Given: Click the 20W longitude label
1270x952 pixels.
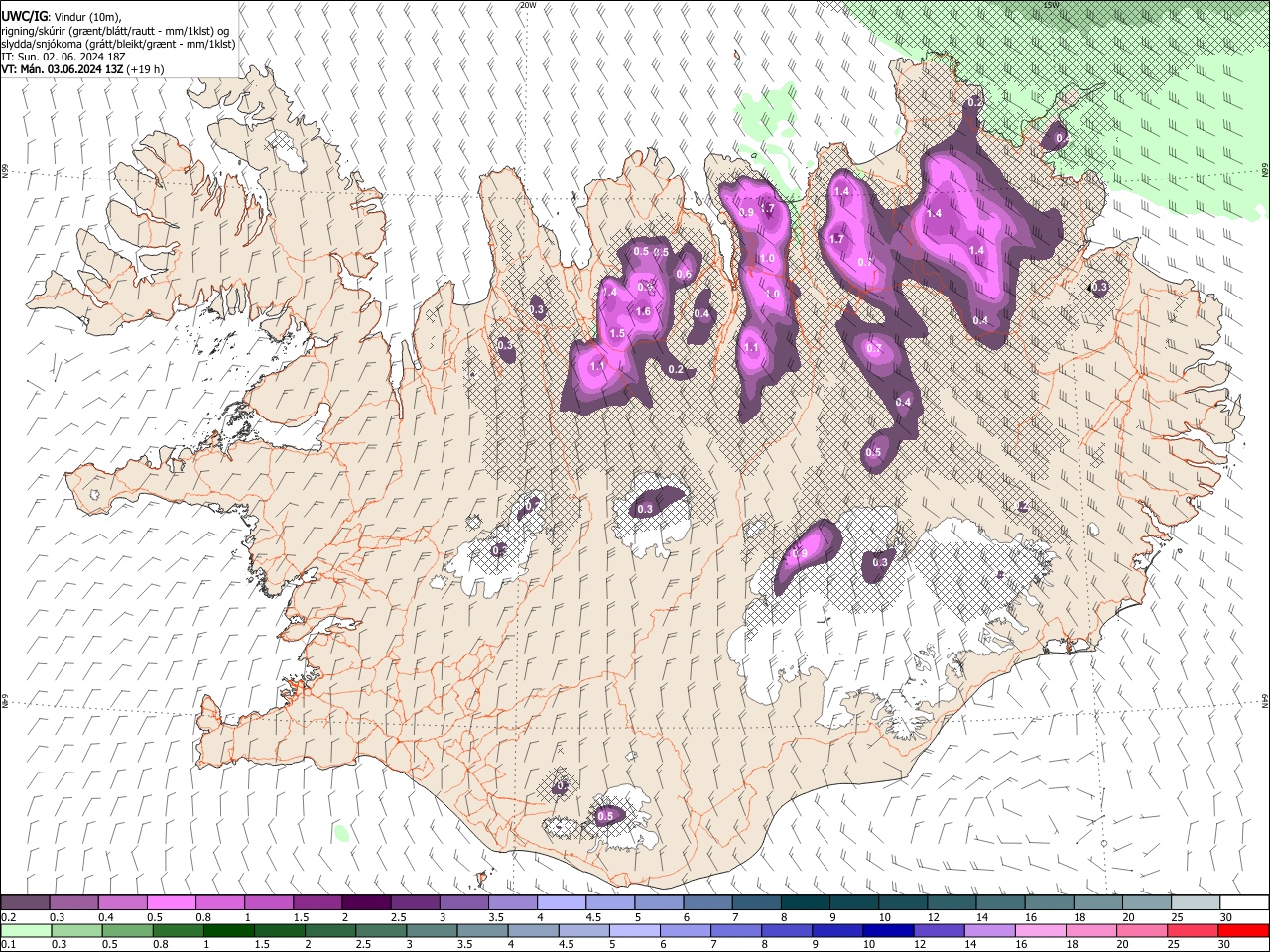Looking at the screenshot, I should (x=527, y=5).
